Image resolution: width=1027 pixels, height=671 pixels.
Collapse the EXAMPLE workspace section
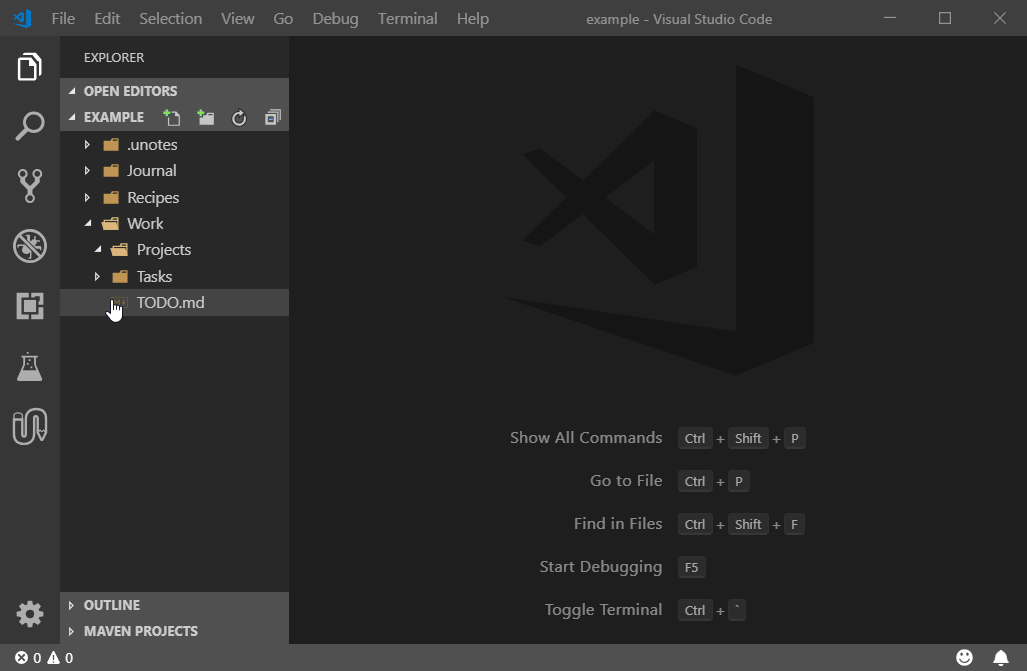72,117
